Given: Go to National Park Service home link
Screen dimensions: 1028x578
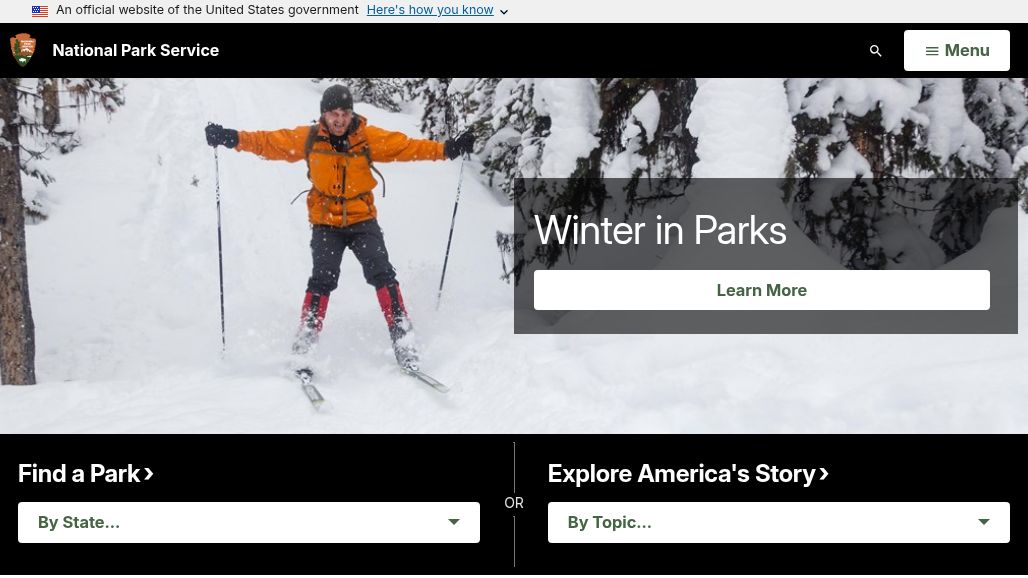Looking at the screenshot, I should 135,50.
